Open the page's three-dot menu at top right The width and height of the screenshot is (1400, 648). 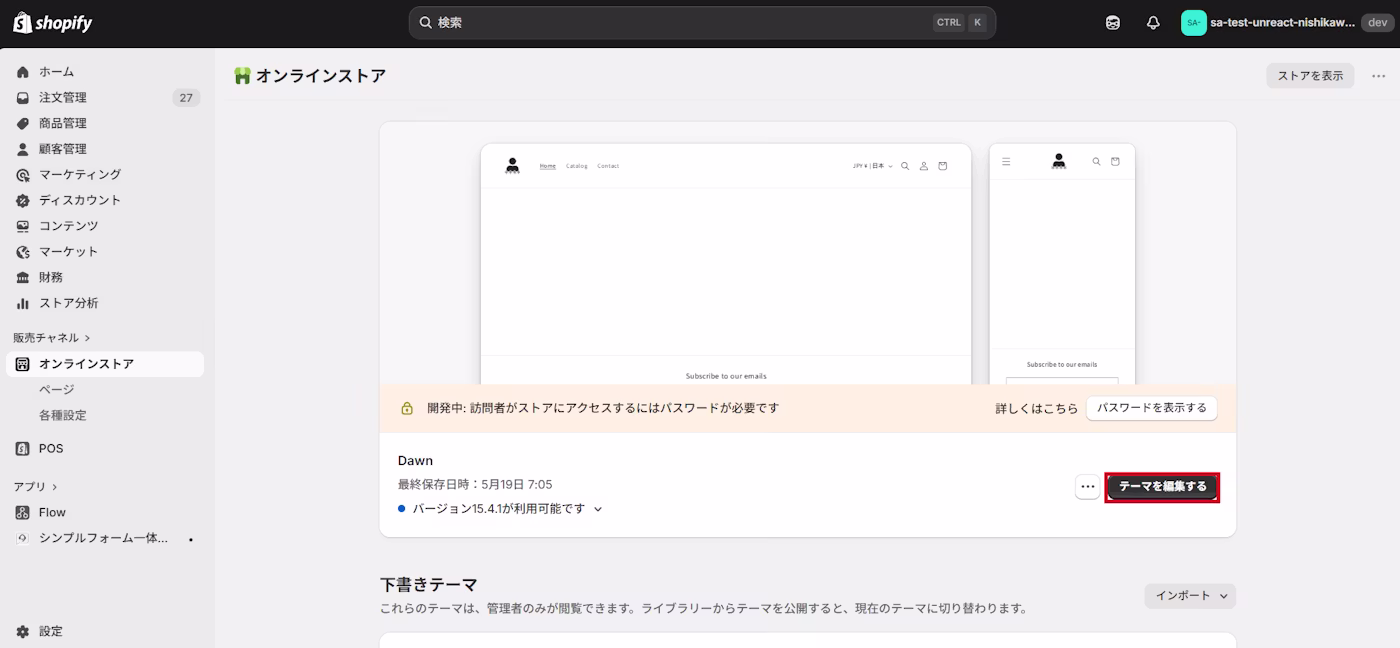(x=1379, y=76)
